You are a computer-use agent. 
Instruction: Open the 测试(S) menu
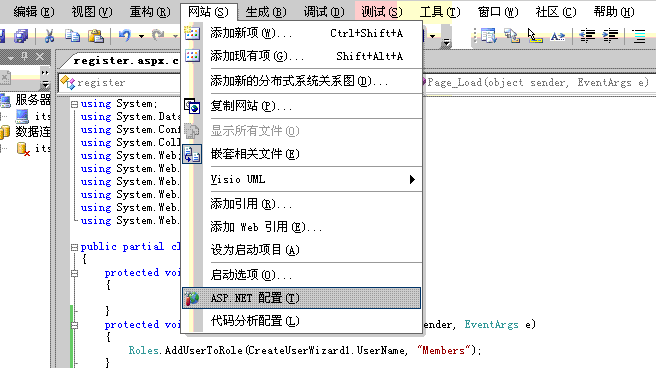click(x=382, y=12)
